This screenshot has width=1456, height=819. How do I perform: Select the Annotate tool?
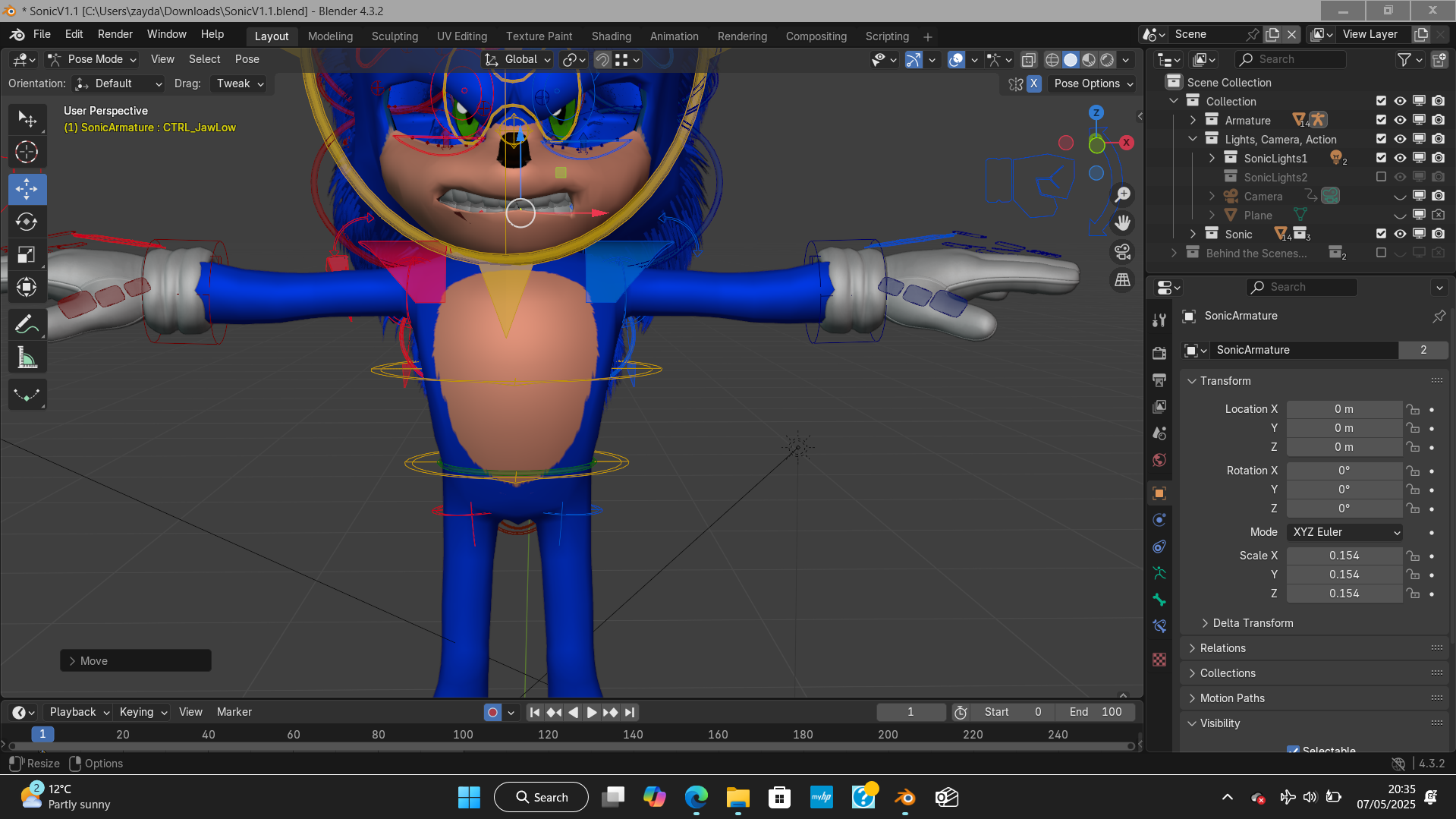click(x=27, y=325)
